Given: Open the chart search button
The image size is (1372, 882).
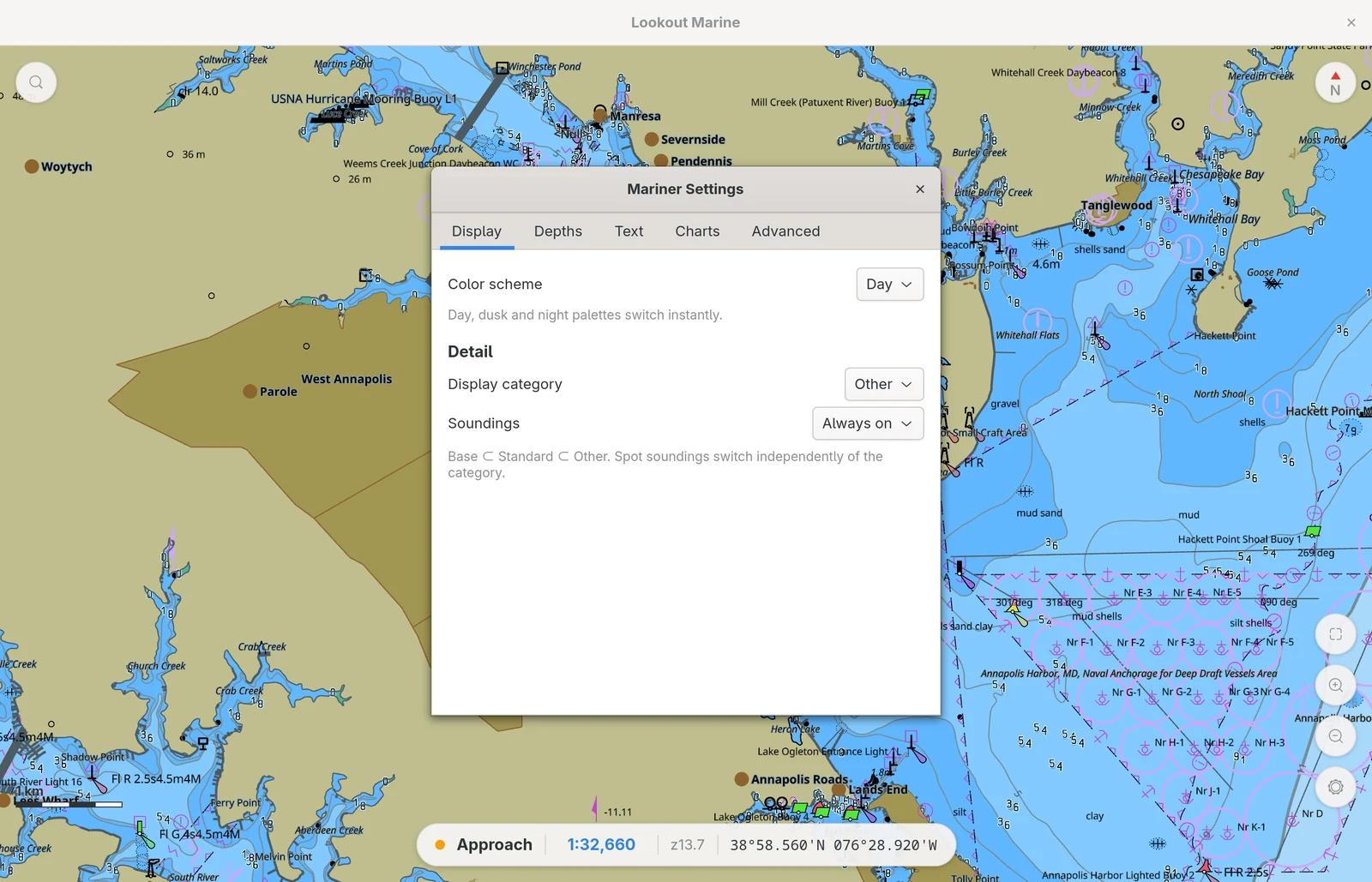Looking at the screenshot, I should 35,82.
